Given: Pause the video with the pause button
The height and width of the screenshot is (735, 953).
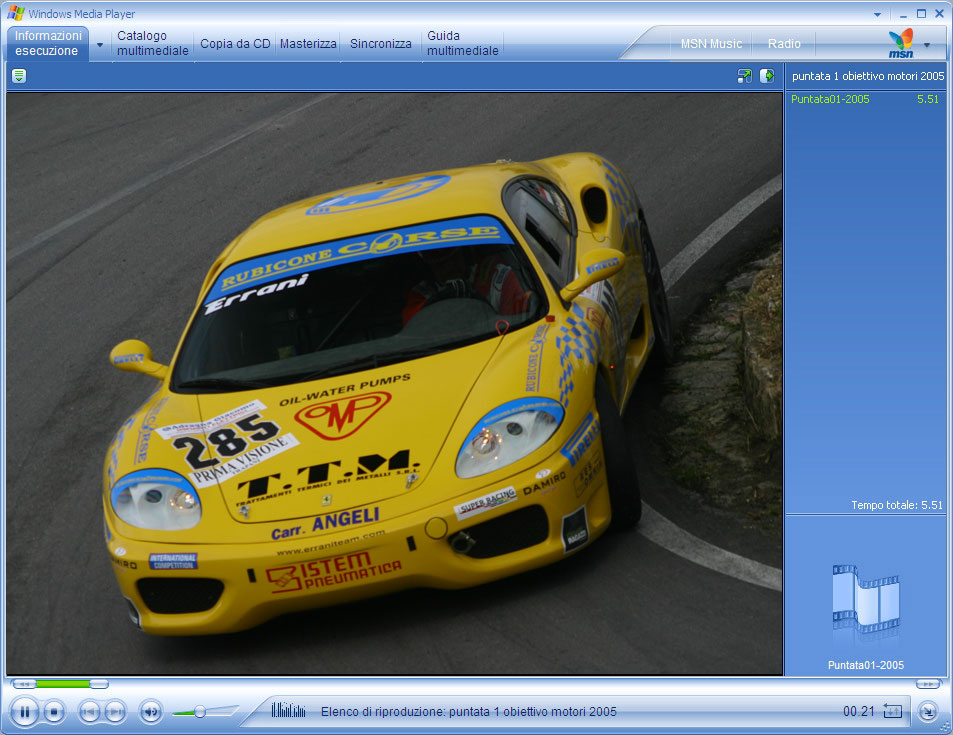Looking at the screenshot, I should click(24, 711).
